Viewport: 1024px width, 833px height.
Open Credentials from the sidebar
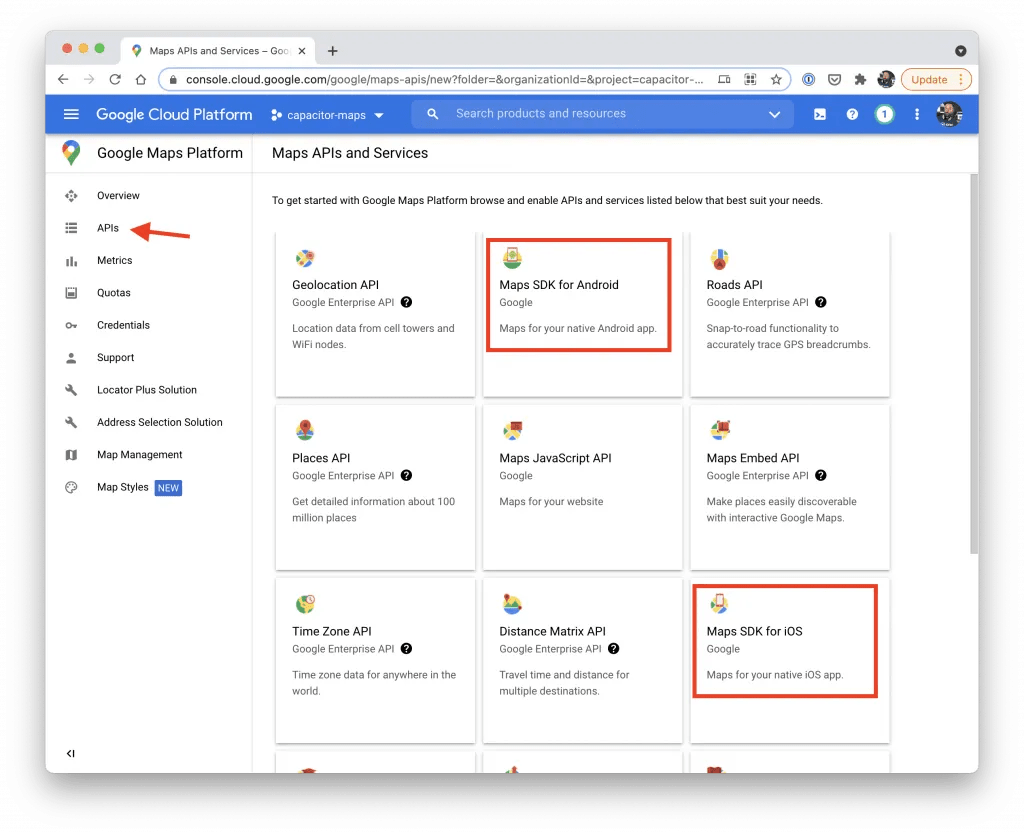(123, 325)
